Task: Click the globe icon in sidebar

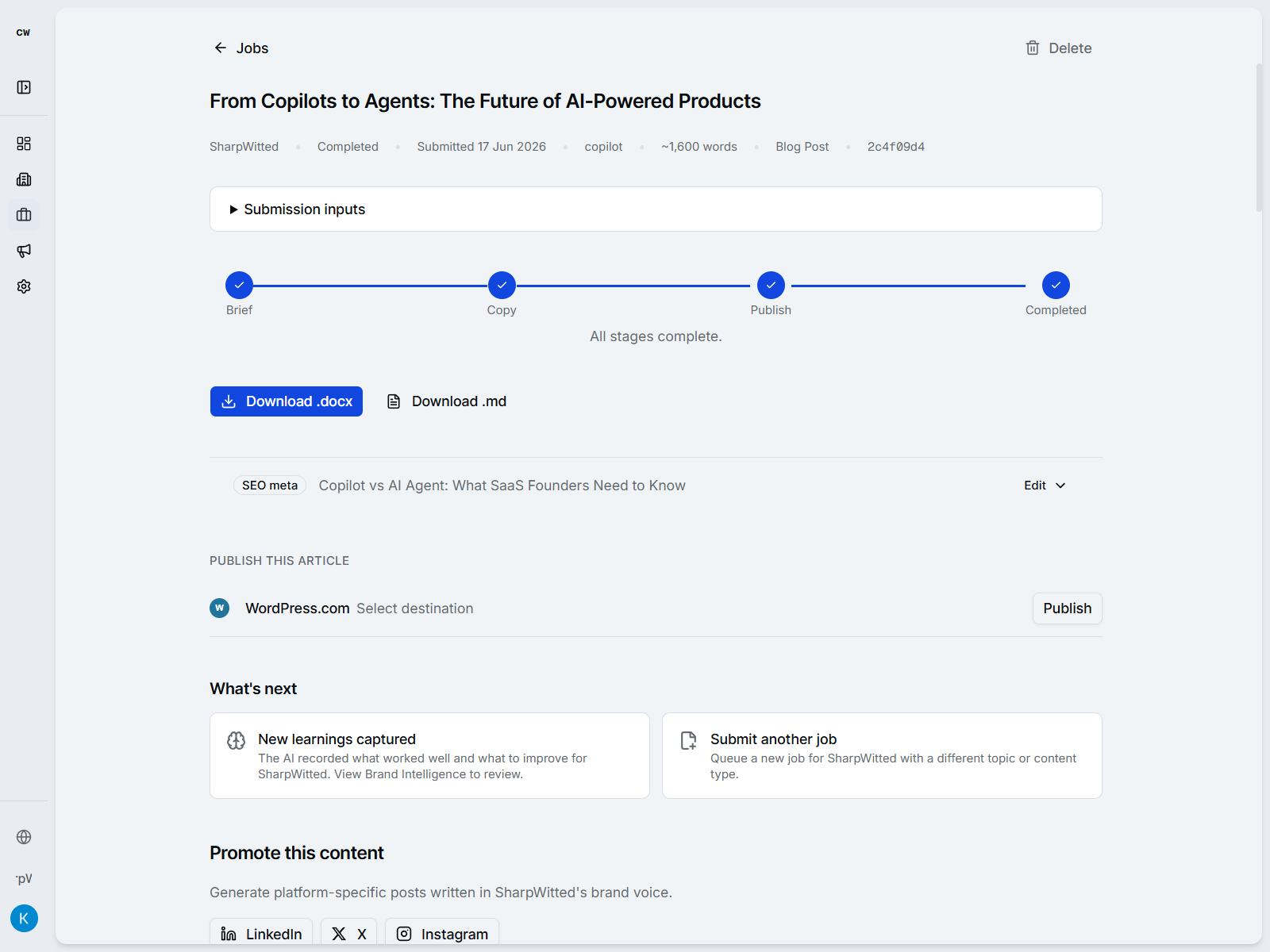Action: coord(24,837)
